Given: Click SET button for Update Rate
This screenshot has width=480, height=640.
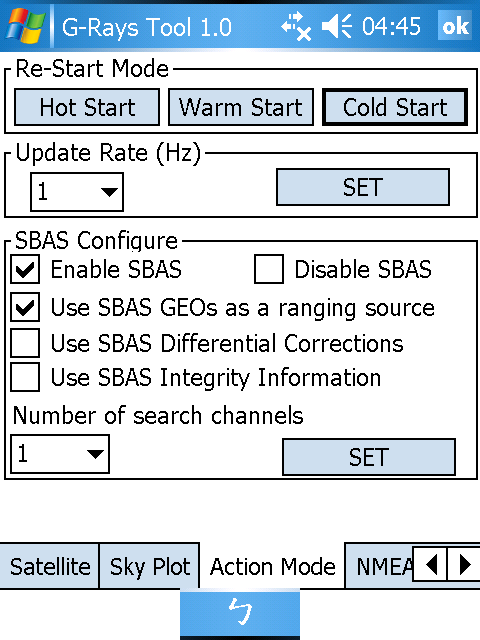Looking at the screenshot, I should 363,187.
